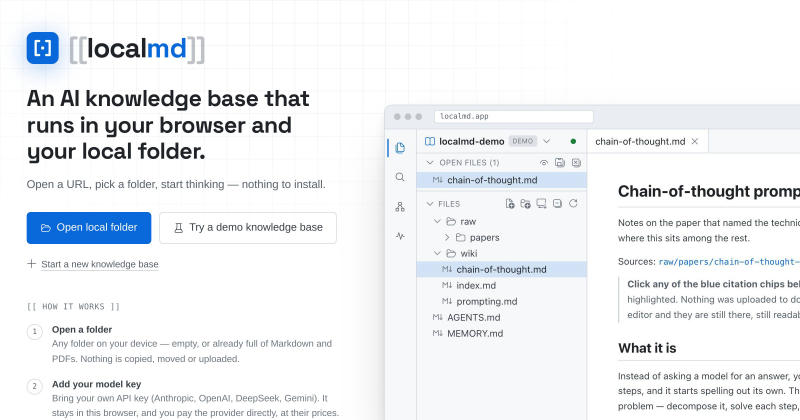Toggle the eye preview icon in Open Files
The height and width of the screenshot is (420, 800).
[544, 163]
